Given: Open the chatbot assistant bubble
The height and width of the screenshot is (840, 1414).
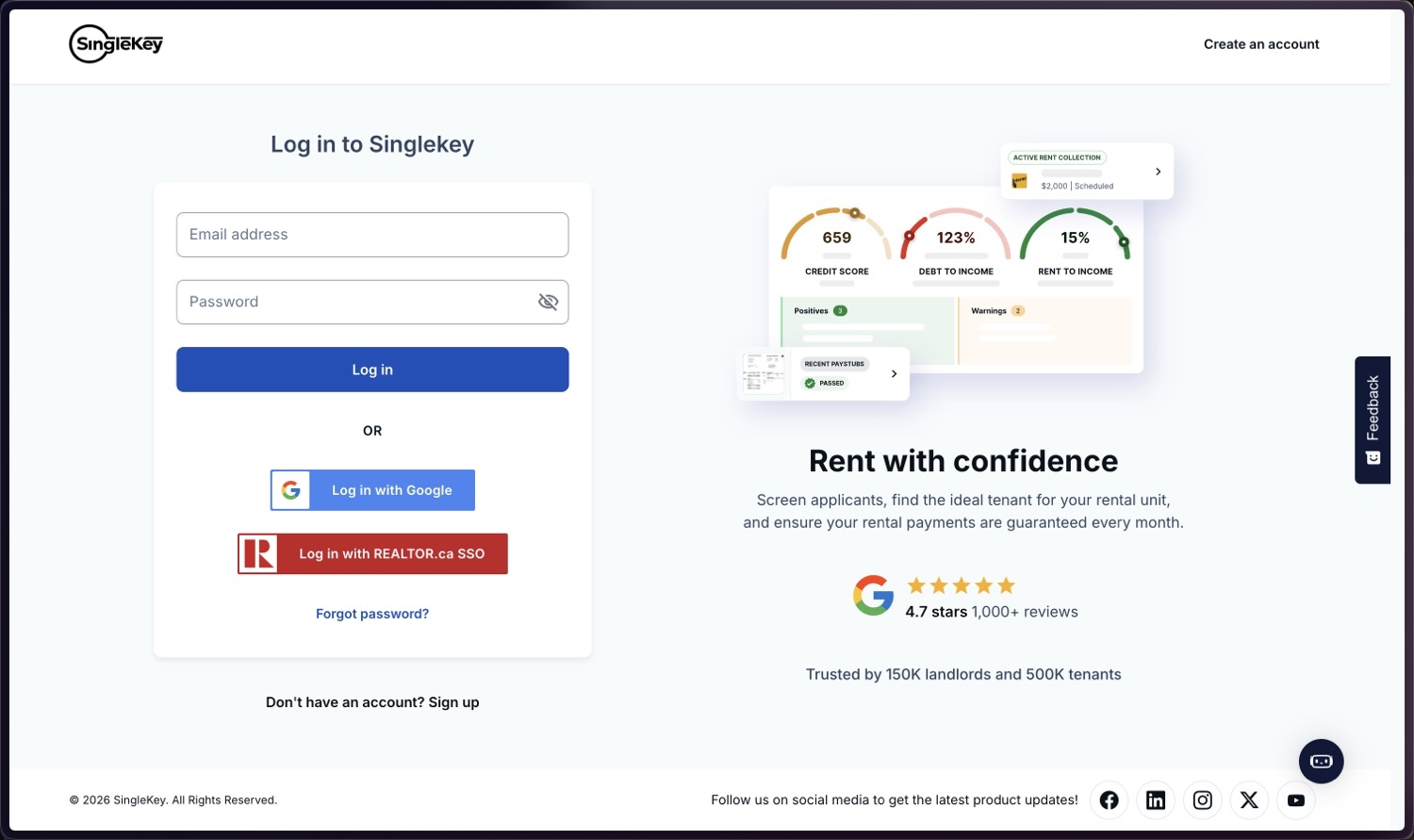Looking at the screenshot, I should (1322, 762).
